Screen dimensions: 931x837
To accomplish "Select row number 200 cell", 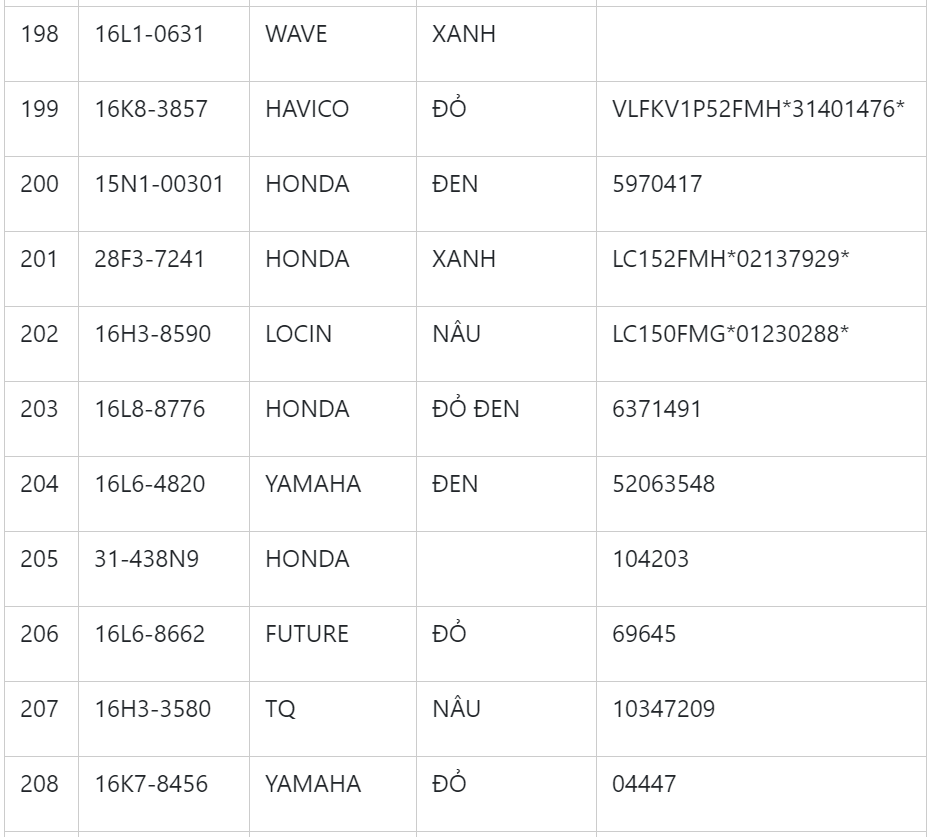I will [40, 185].
